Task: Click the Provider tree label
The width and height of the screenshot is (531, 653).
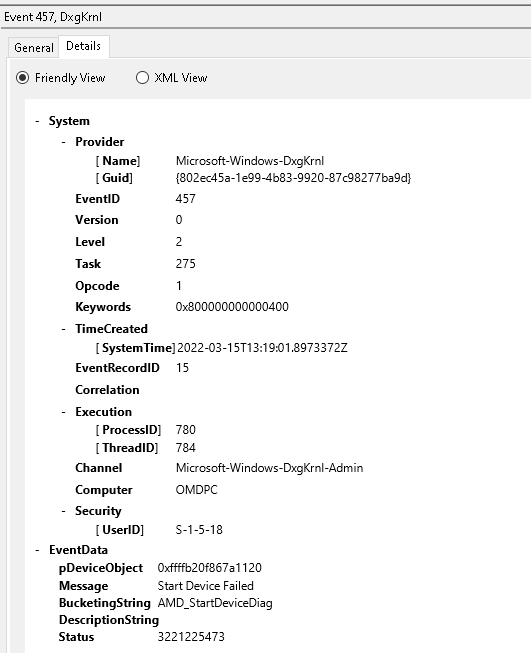Action: pyautogui.click(x=100, y=142)
